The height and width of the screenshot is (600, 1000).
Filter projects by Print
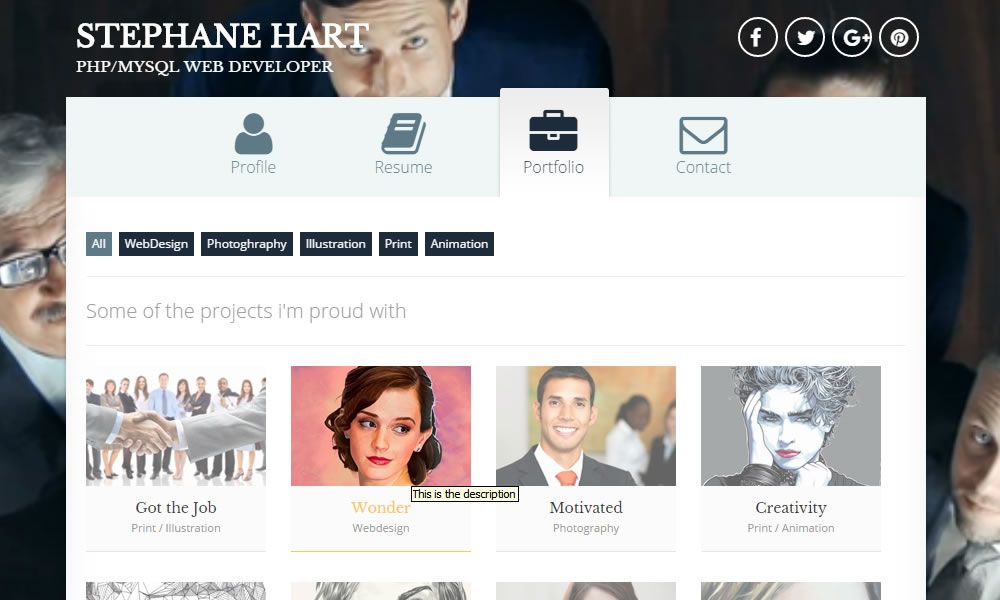click(398, 244)
